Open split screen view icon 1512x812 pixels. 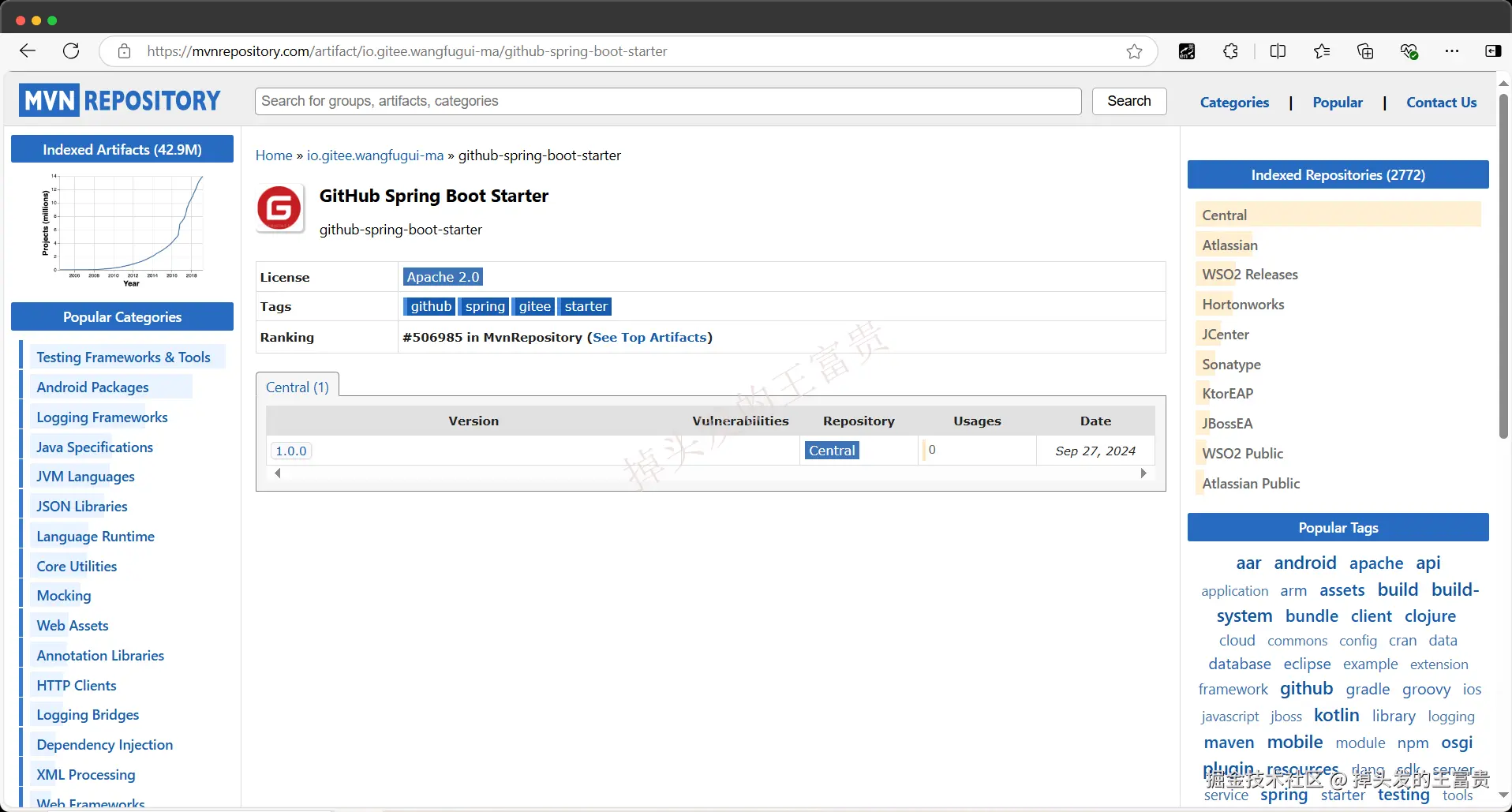coord(1278,51)
